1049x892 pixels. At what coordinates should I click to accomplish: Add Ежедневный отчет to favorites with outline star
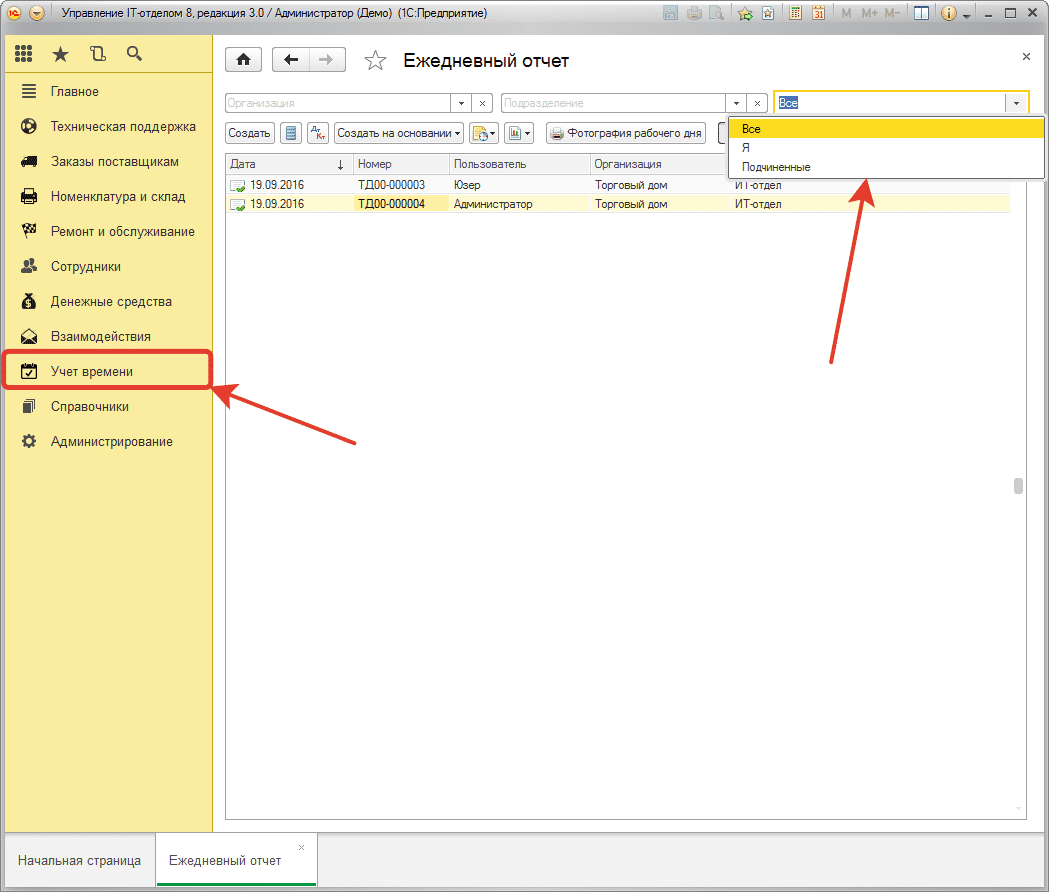point(375,61)
